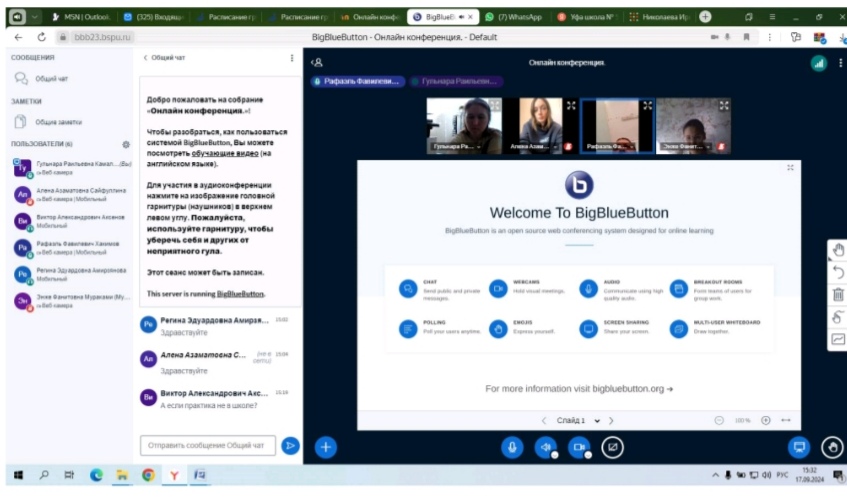The image size is (847, 502).
Task: Toggle webcam sharing button
Action: coord(578,447)
